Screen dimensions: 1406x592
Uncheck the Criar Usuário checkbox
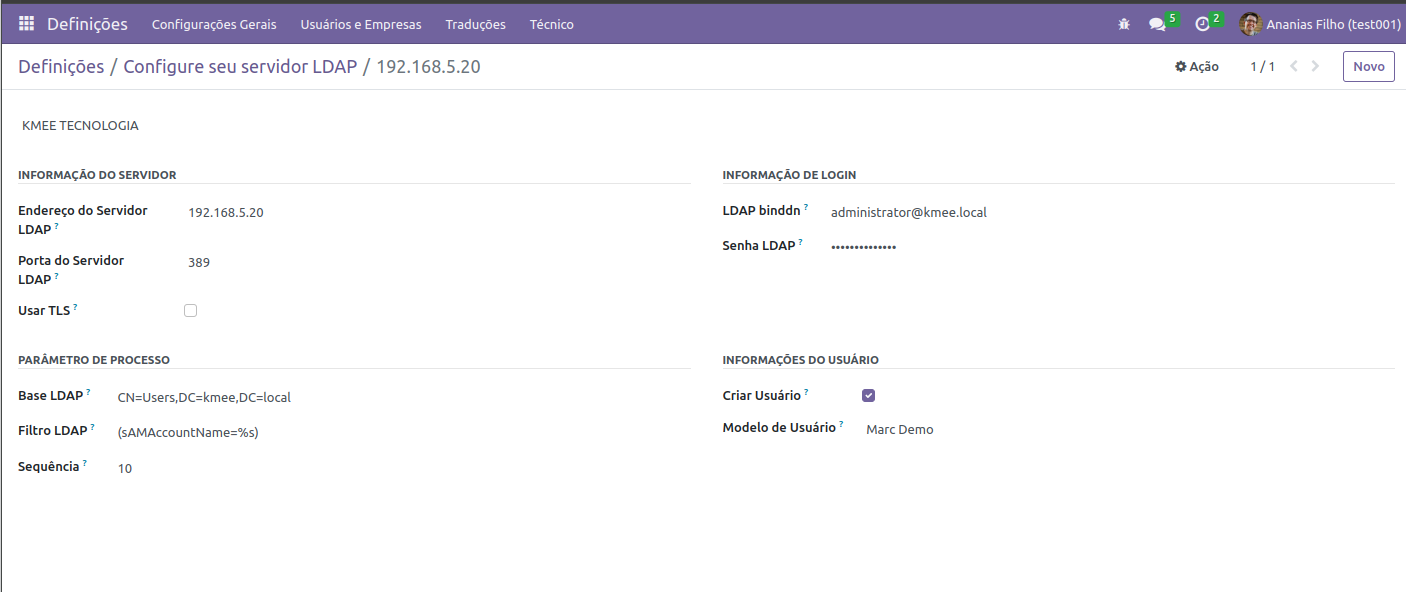tap(868, 396)
